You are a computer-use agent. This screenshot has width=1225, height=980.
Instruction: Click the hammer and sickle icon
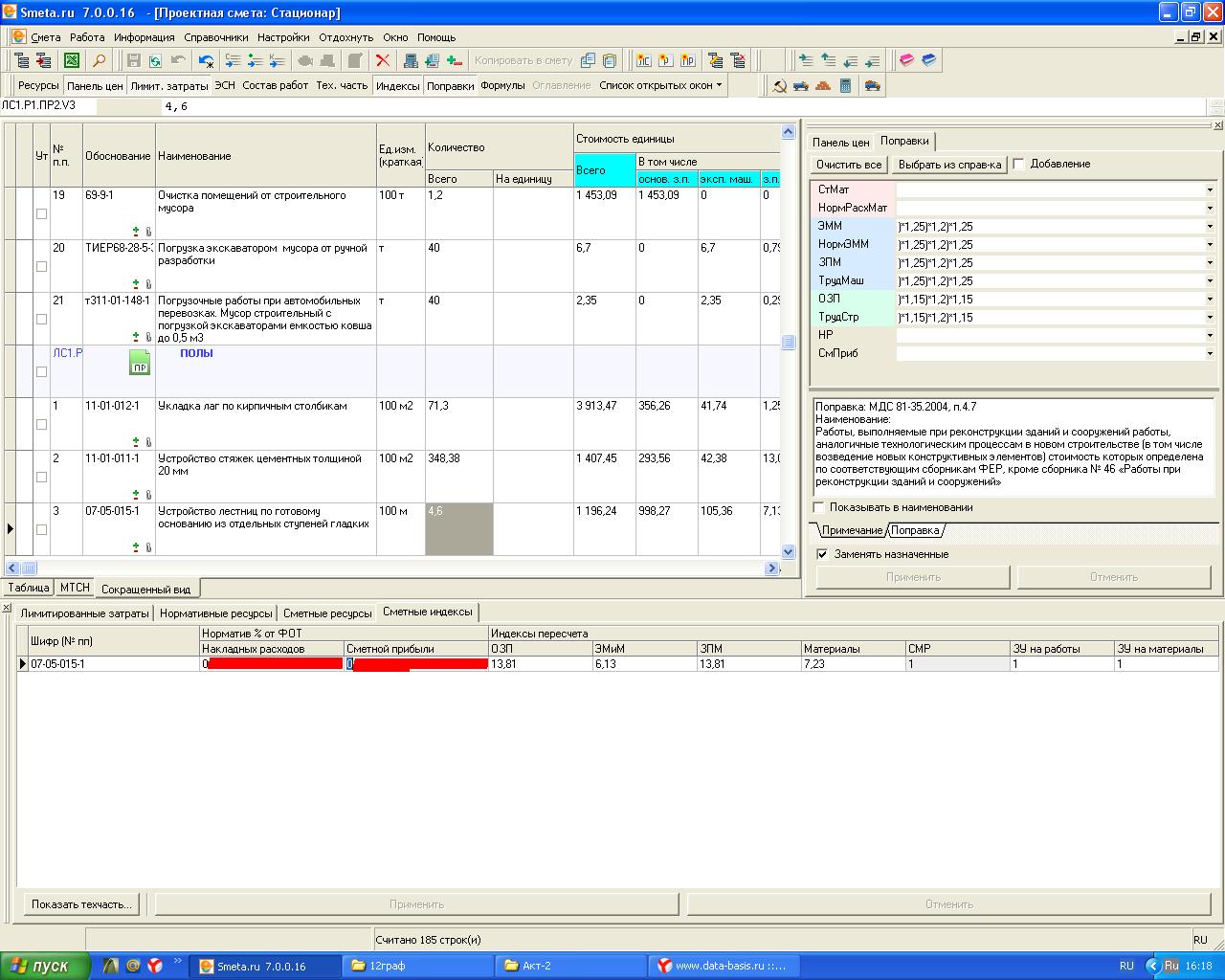(x=780, y=85)
